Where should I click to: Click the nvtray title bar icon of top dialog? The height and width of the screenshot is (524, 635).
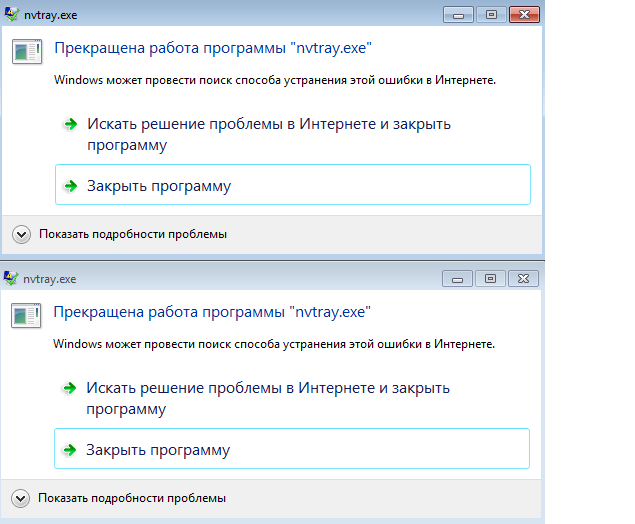click(11, 15)
